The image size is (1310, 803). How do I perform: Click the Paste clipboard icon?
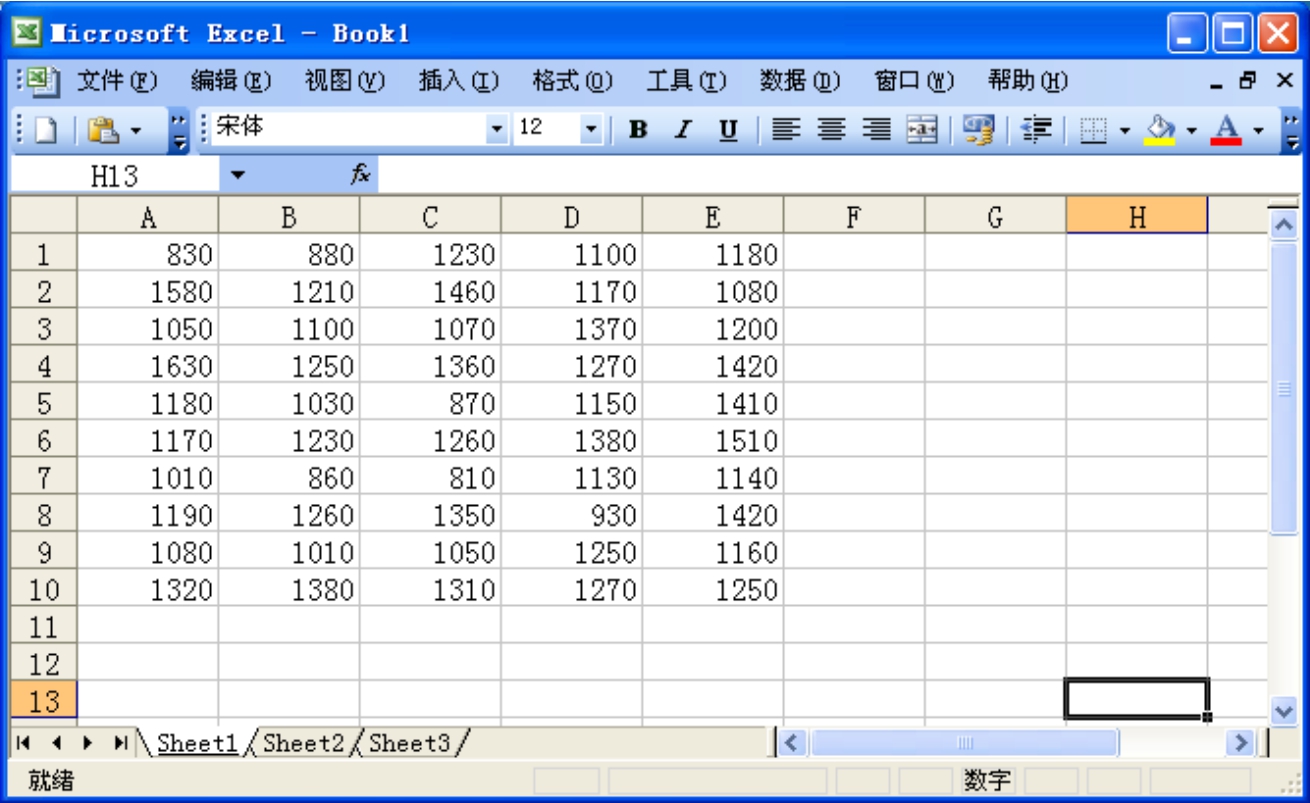point(101,130)
